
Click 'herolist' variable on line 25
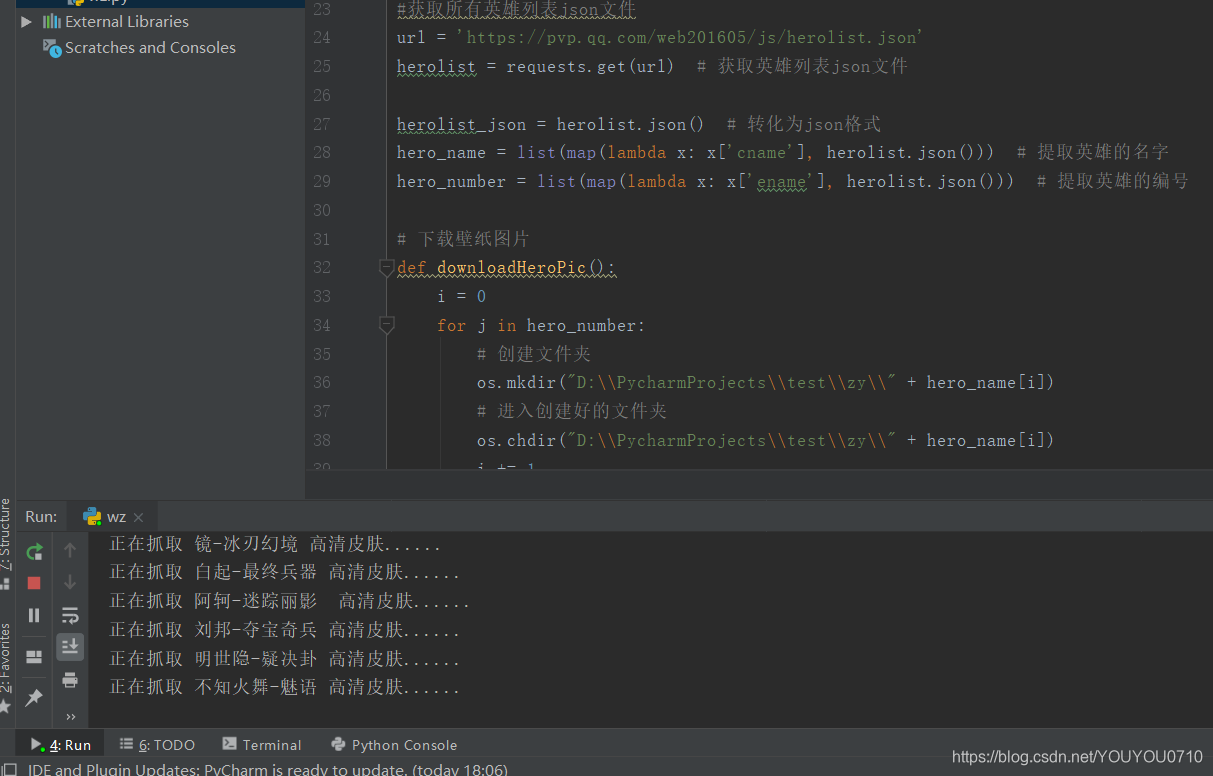(436, 66)
